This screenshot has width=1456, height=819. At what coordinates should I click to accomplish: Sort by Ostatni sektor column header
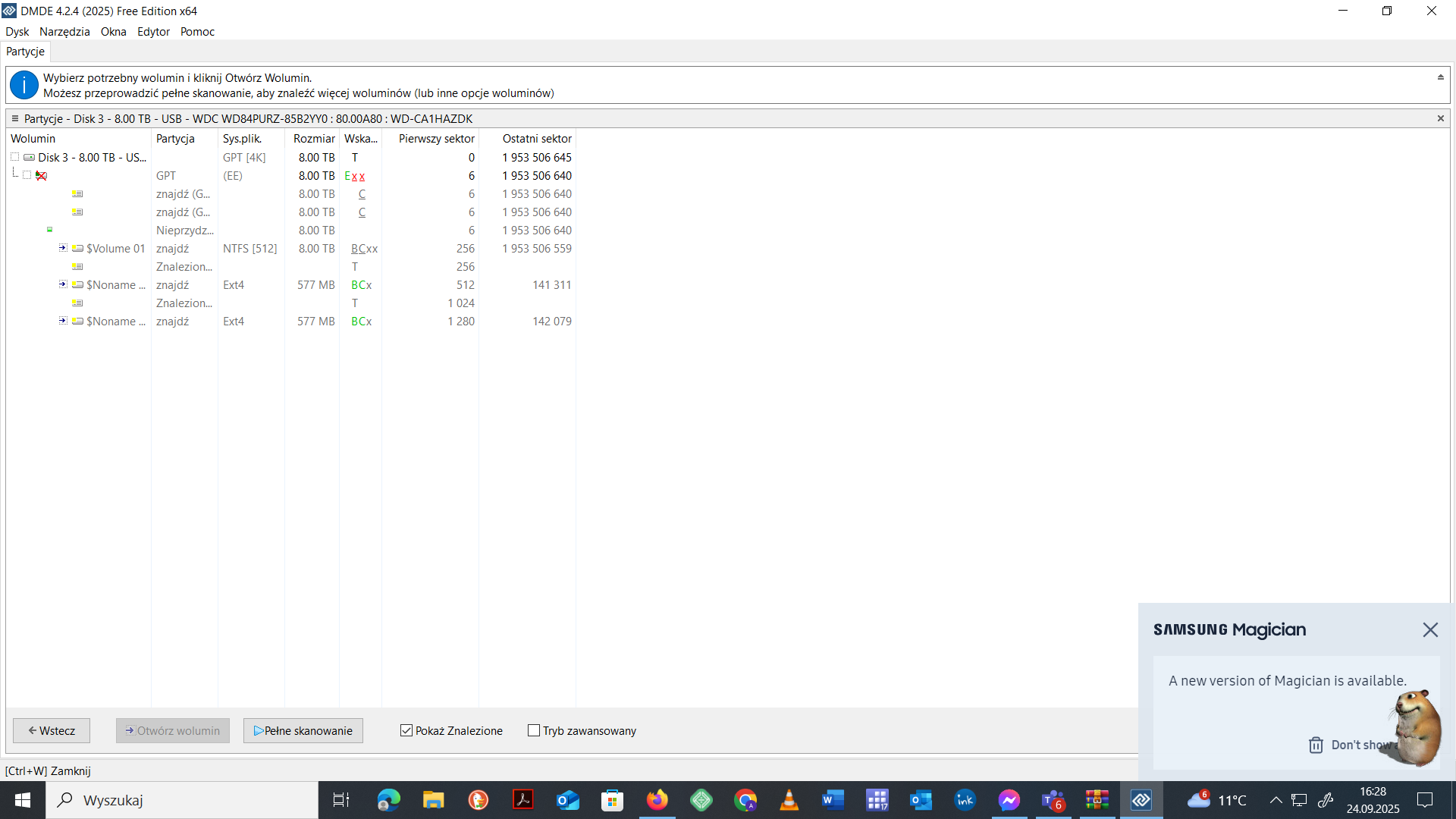click(528, 139)
